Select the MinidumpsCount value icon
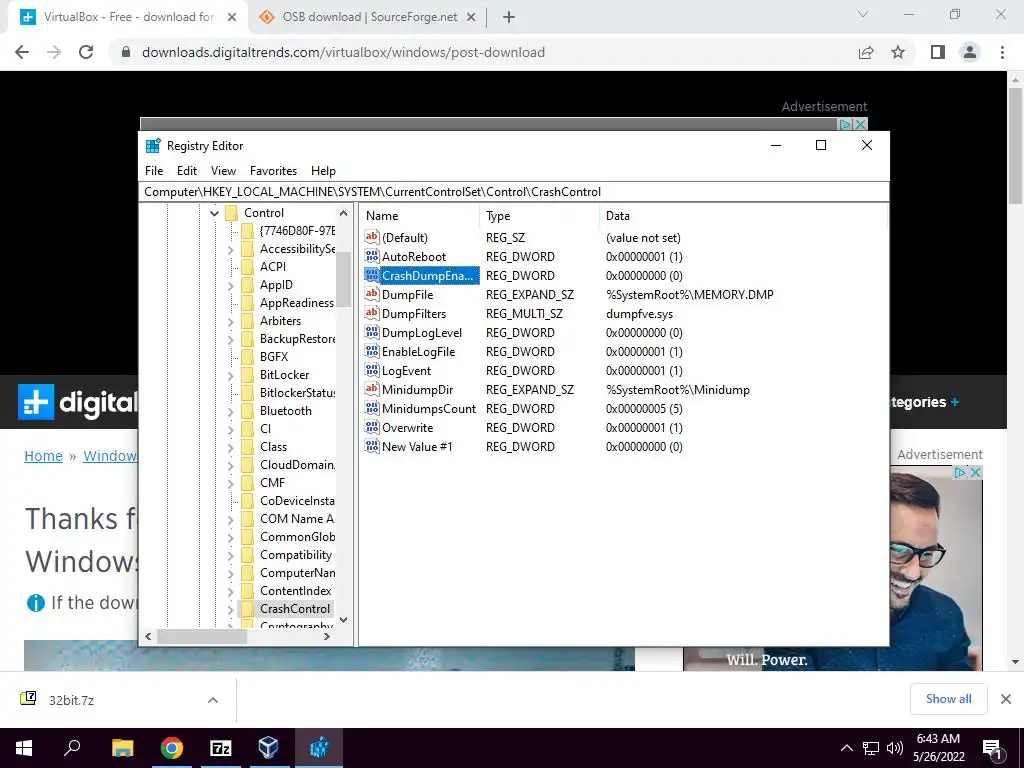Screen dimensions: 1024x768 (x=372, y=408)
